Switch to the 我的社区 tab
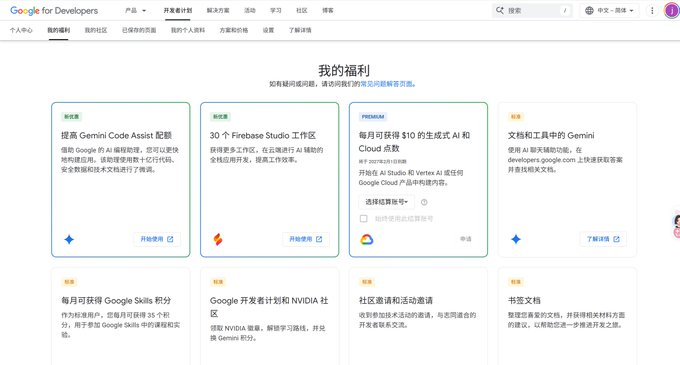 click(96, 30)
